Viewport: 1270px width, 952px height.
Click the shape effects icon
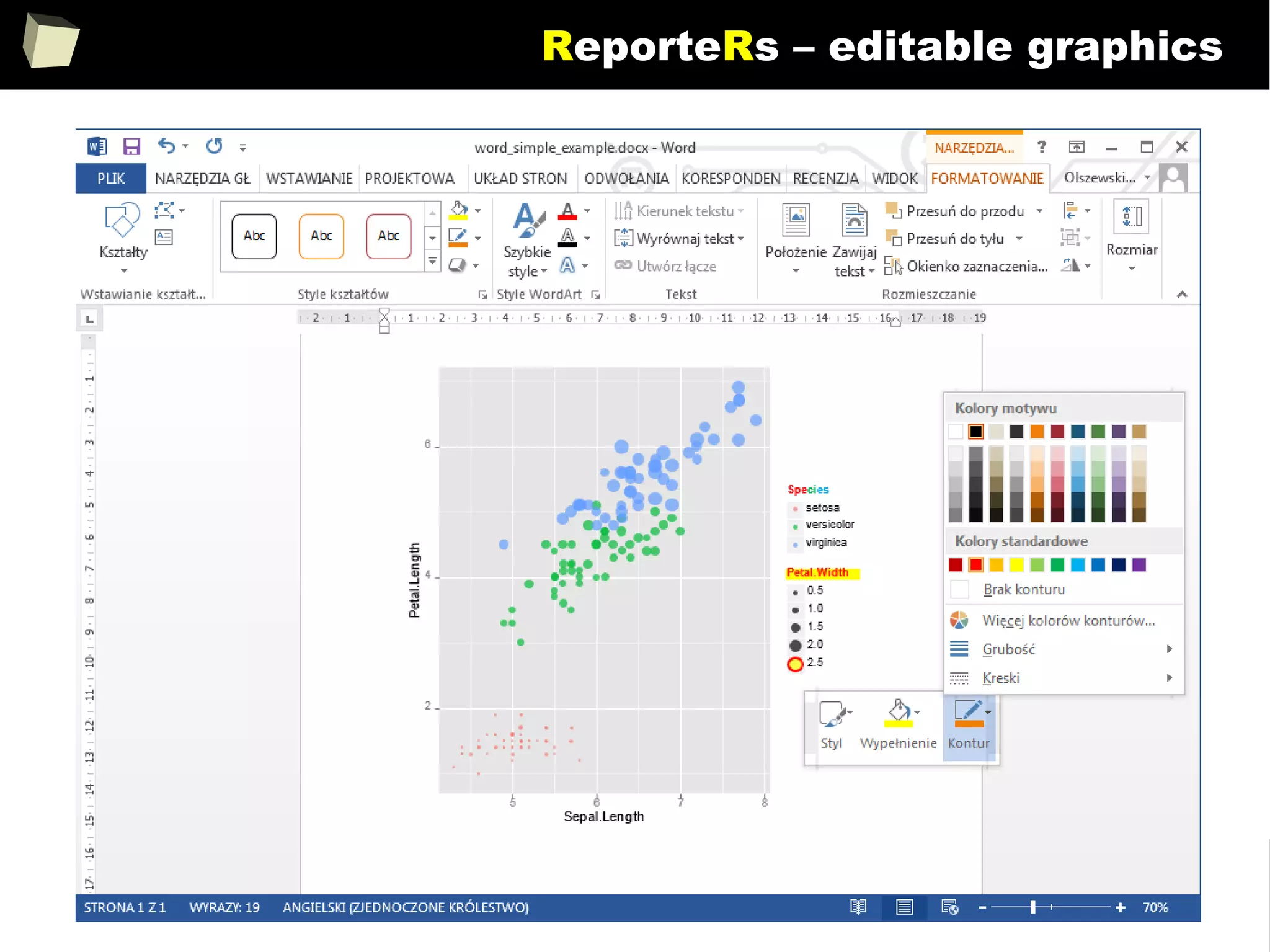coord(458,265)
